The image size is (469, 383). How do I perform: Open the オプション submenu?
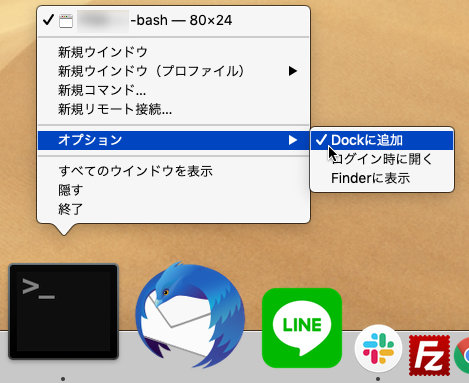pos(173,140)
